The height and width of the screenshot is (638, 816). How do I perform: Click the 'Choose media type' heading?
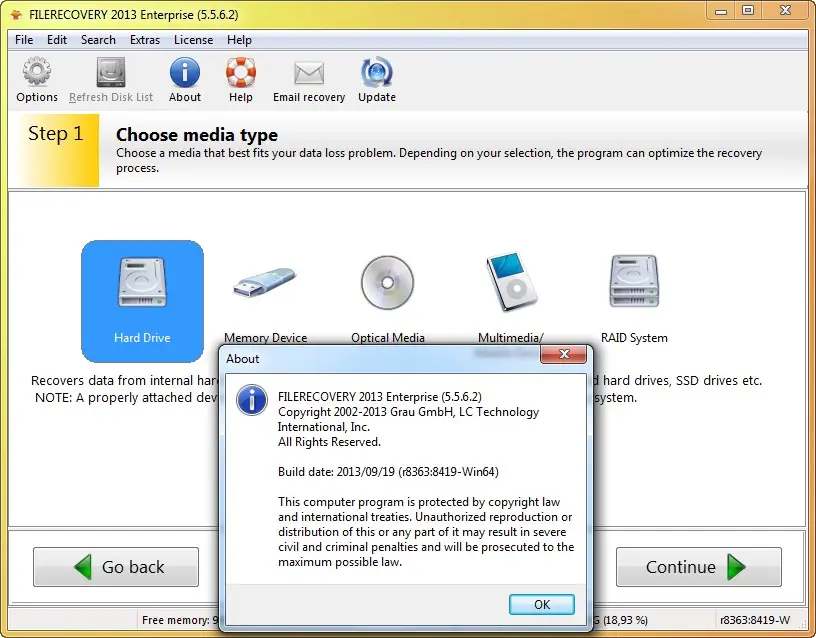click(x=197, y=135)
